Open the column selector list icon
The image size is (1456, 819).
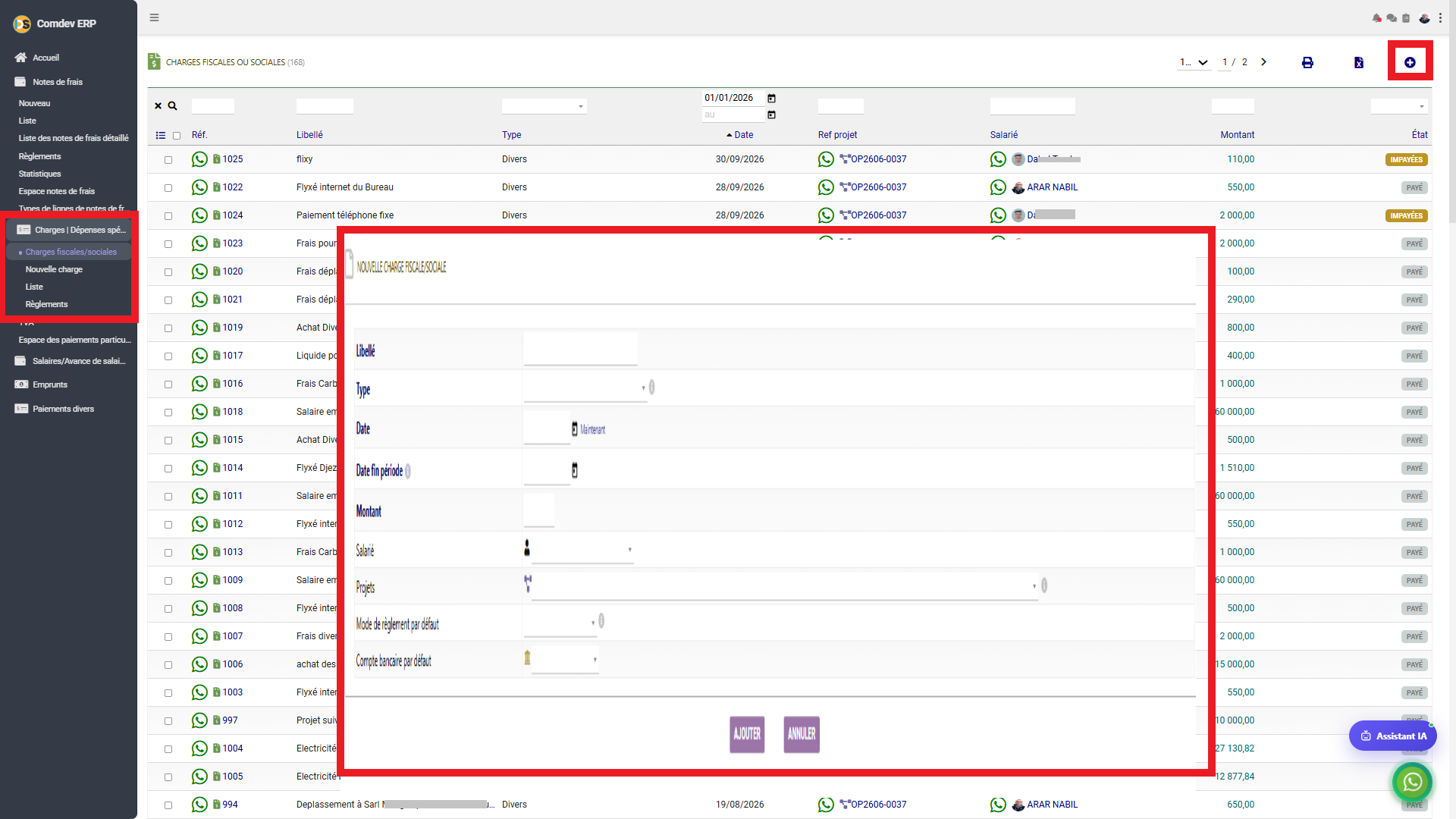161,135
